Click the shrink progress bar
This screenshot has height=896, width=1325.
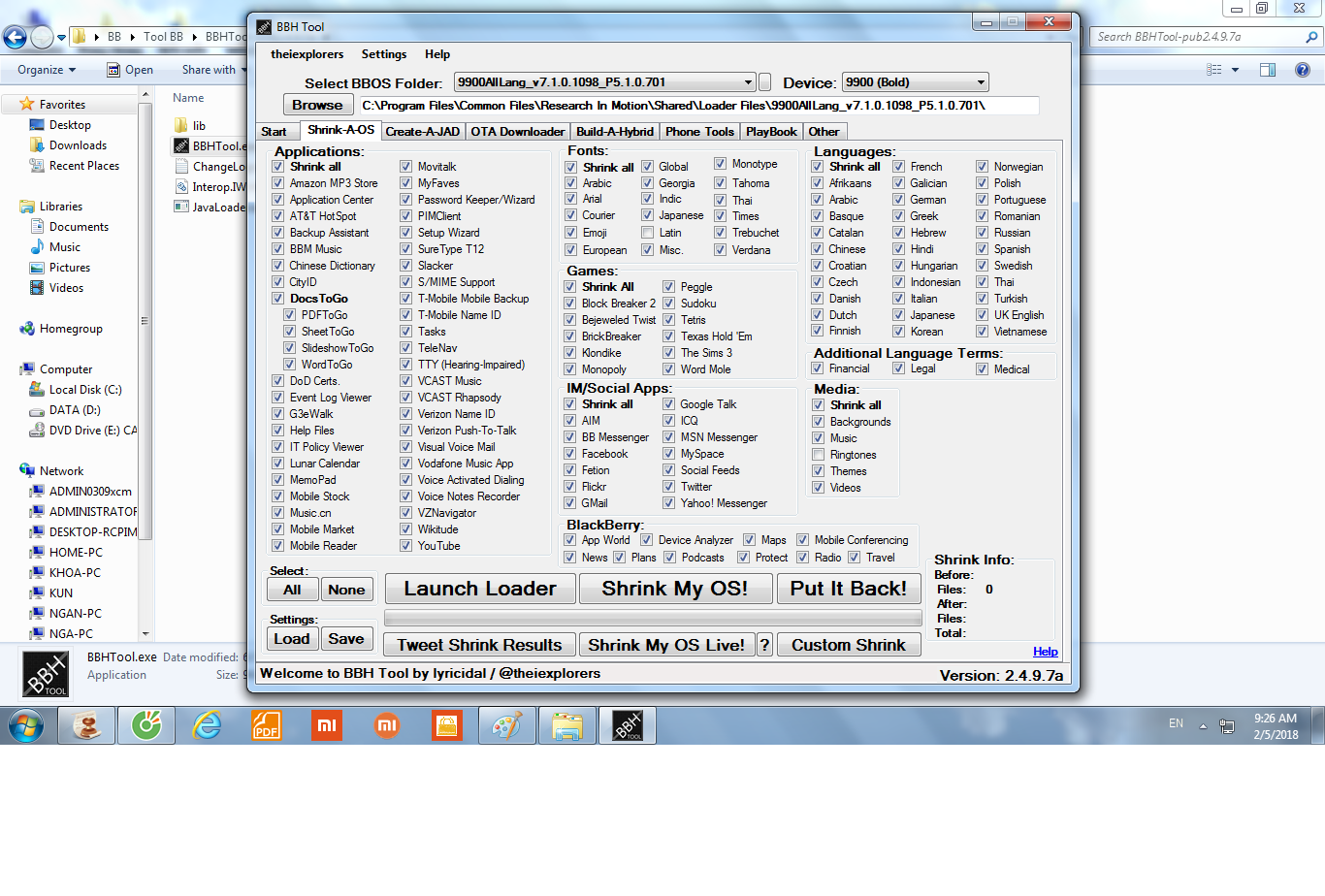point(653,618)
